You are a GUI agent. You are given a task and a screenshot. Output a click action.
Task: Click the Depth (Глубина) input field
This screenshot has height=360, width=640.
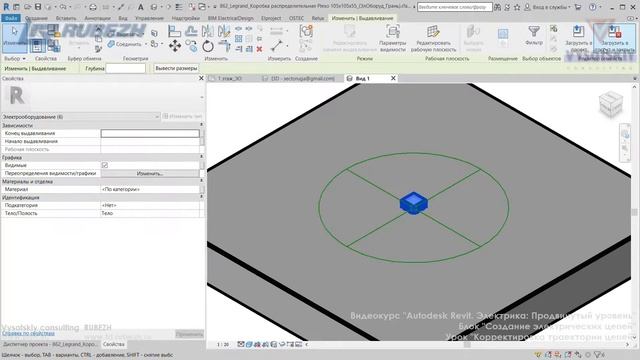(x=125, y=69)
